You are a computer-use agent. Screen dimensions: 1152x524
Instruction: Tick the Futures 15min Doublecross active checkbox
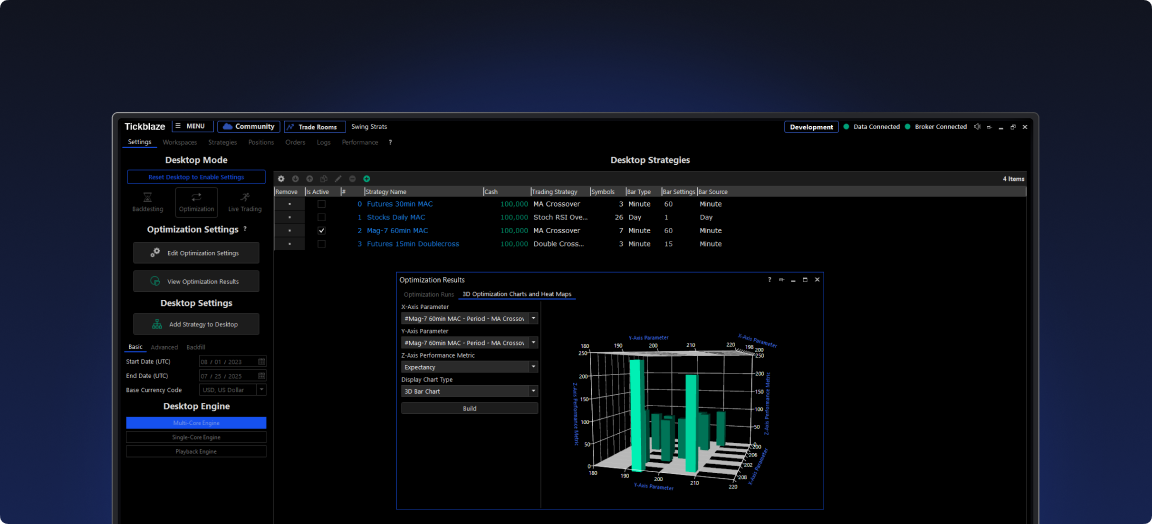click(x=321, y=244)
